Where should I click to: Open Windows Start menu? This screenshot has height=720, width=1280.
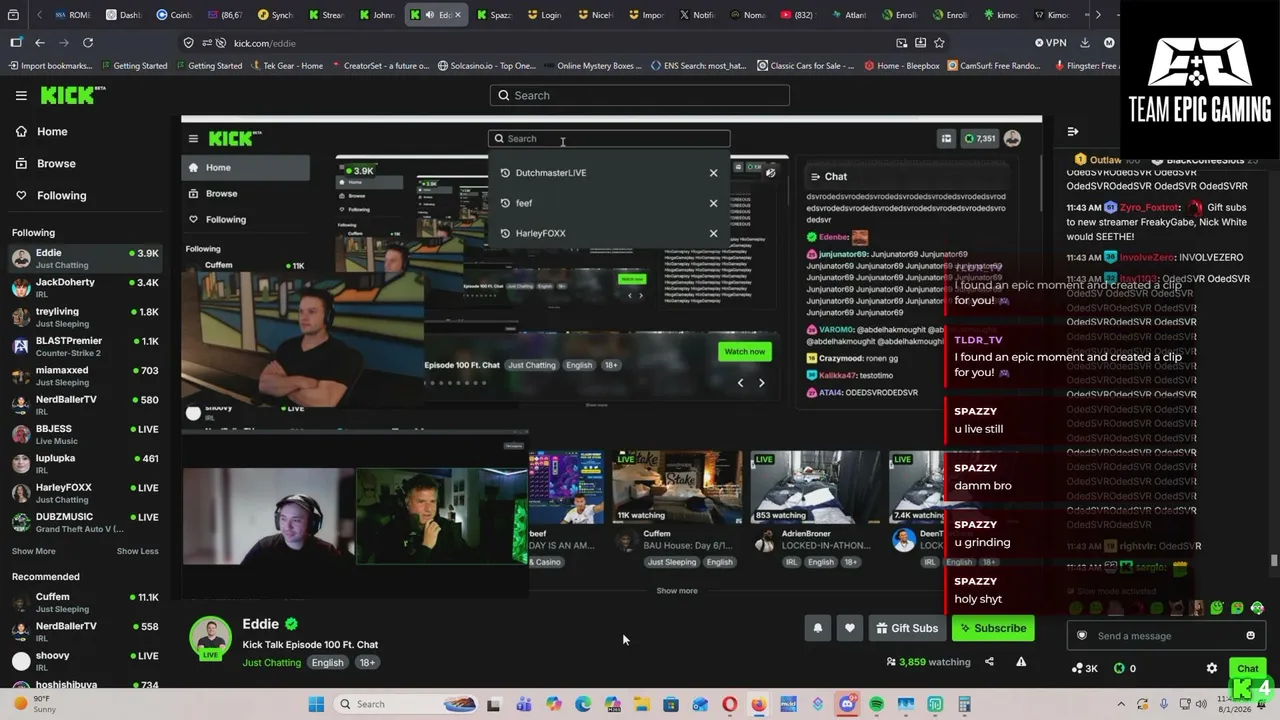316,704
